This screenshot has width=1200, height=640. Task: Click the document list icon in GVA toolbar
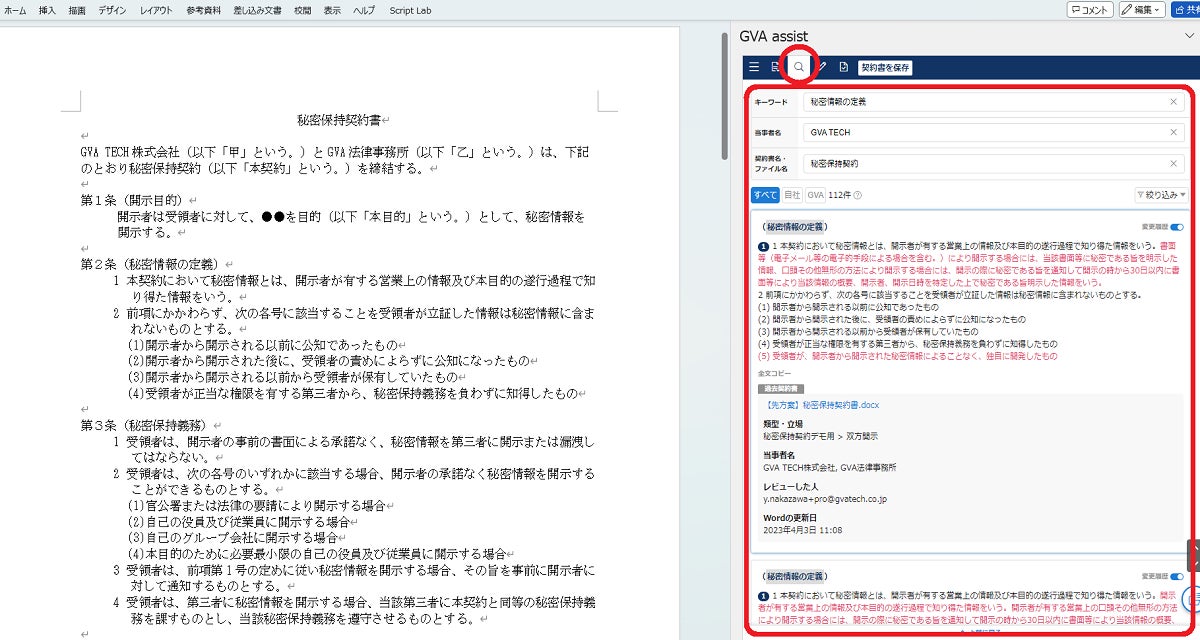[x=776, y=68]
